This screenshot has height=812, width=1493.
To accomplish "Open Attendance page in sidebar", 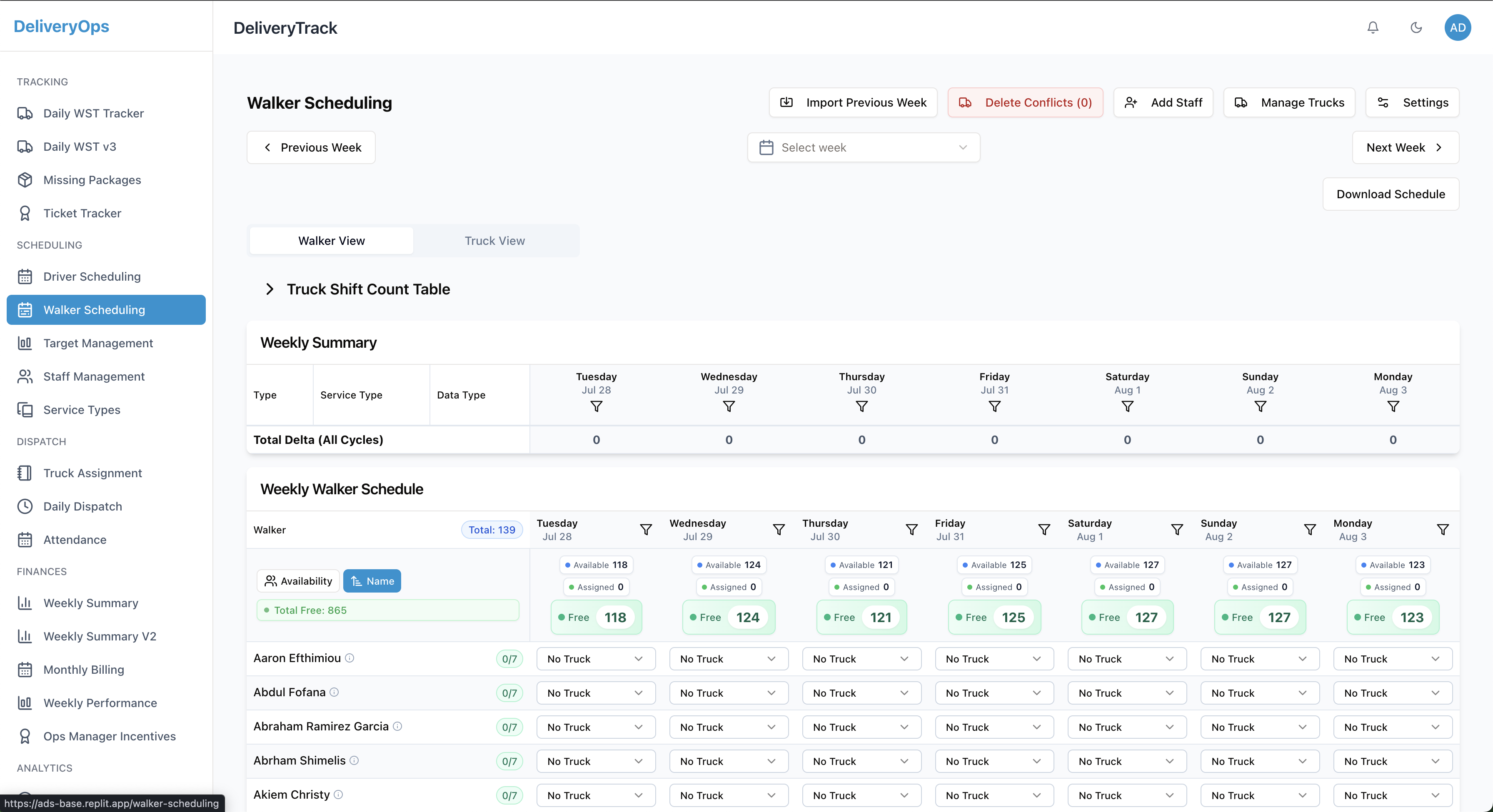I will [x=106, y=540].
